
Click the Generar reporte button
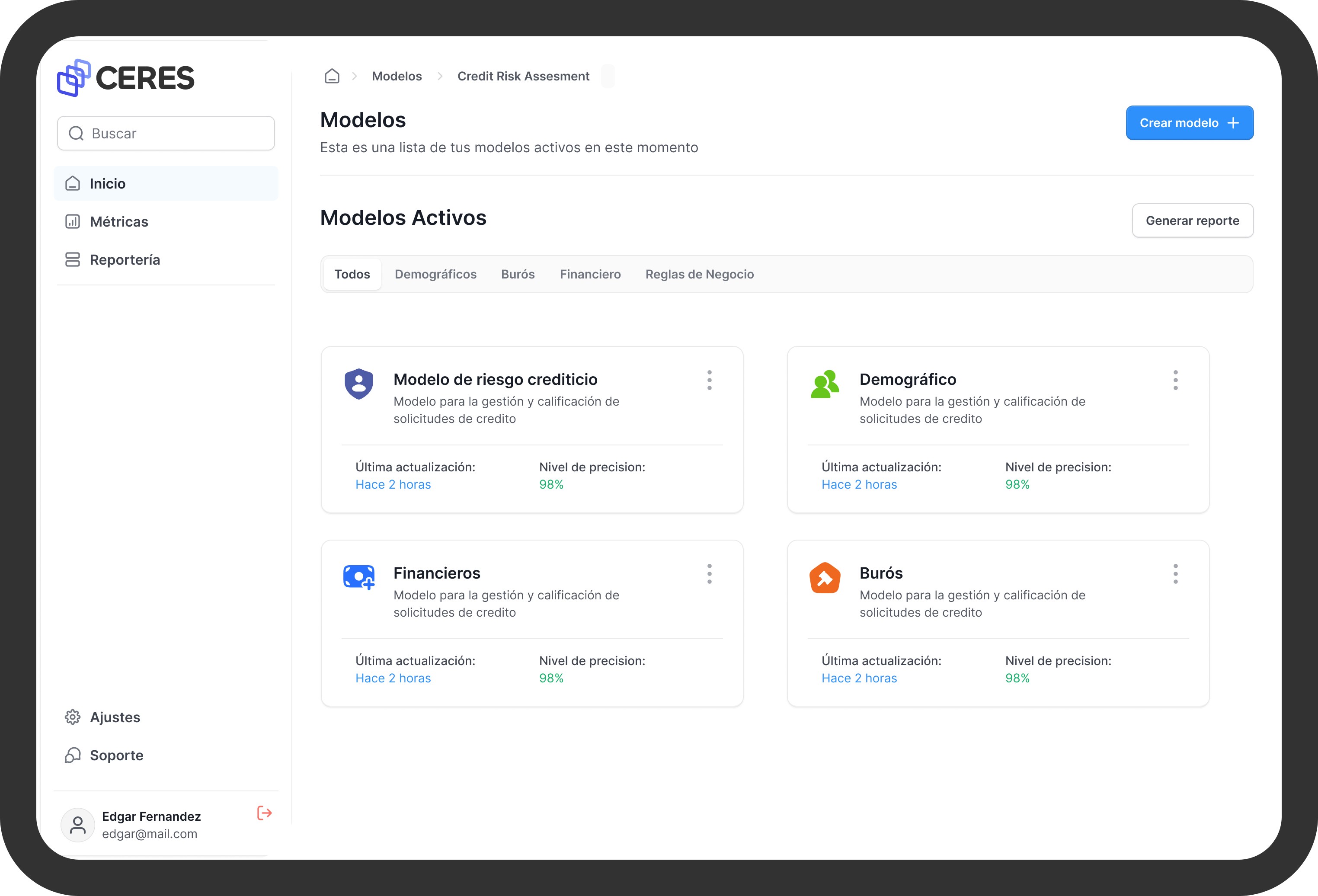coord(1192,221)
